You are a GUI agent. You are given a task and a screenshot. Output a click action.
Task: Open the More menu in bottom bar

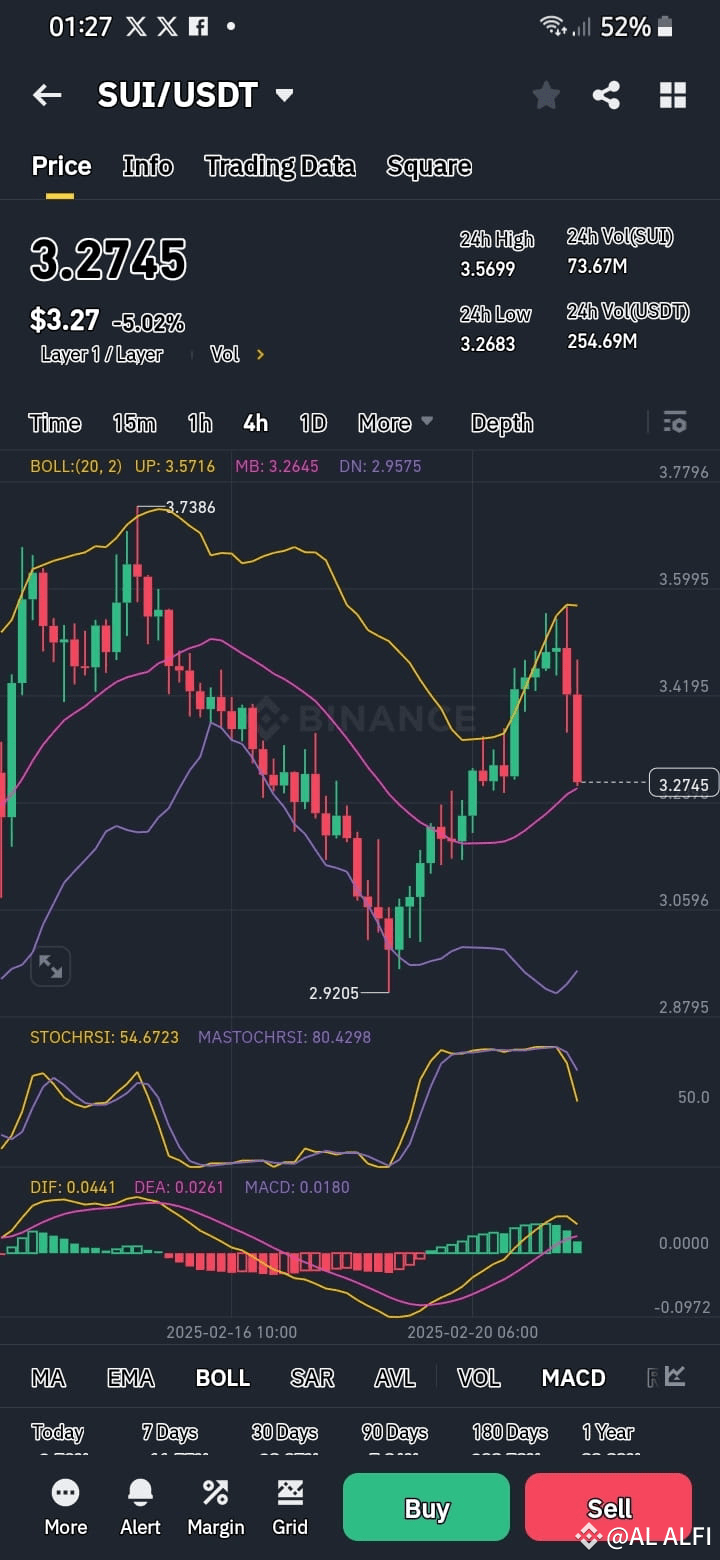[66, 1508]
